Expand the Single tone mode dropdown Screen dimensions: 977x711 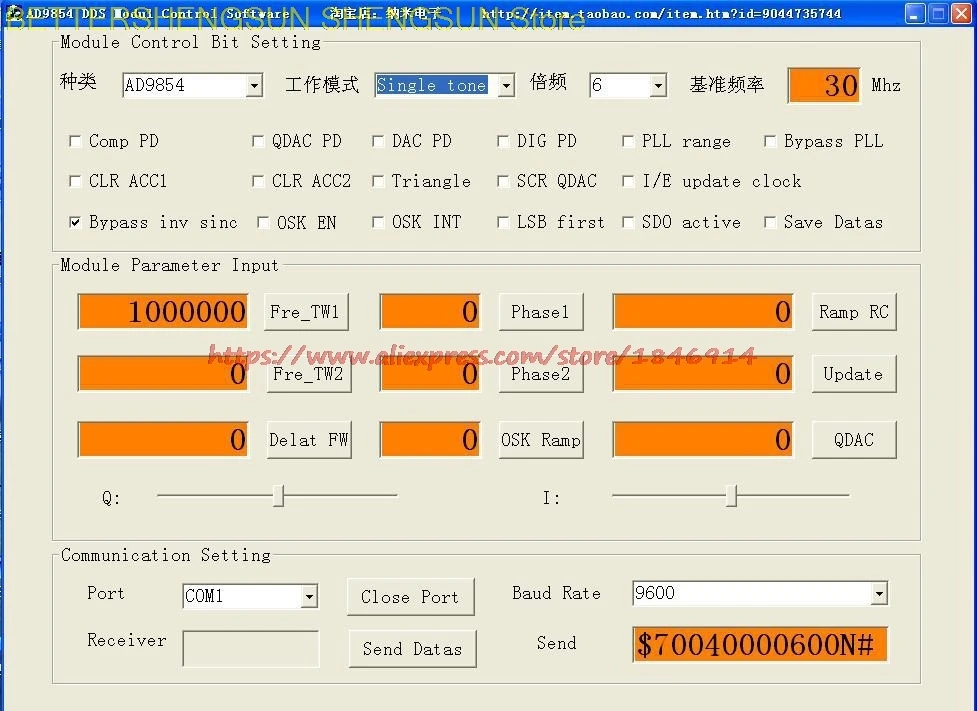(x=507, y=85)
